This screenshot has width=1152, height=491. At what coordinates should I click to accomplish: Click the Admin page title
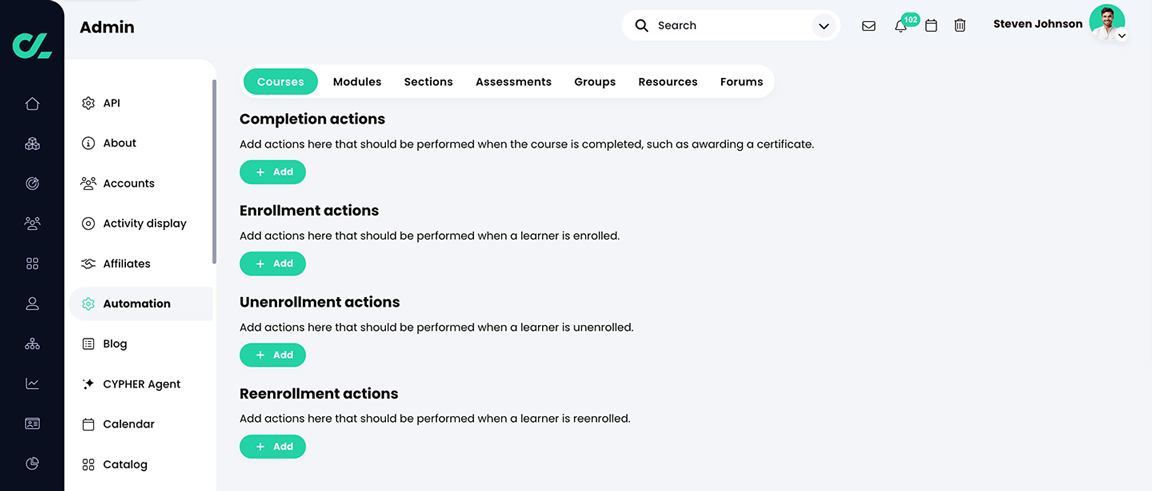[x=107, y=27]
